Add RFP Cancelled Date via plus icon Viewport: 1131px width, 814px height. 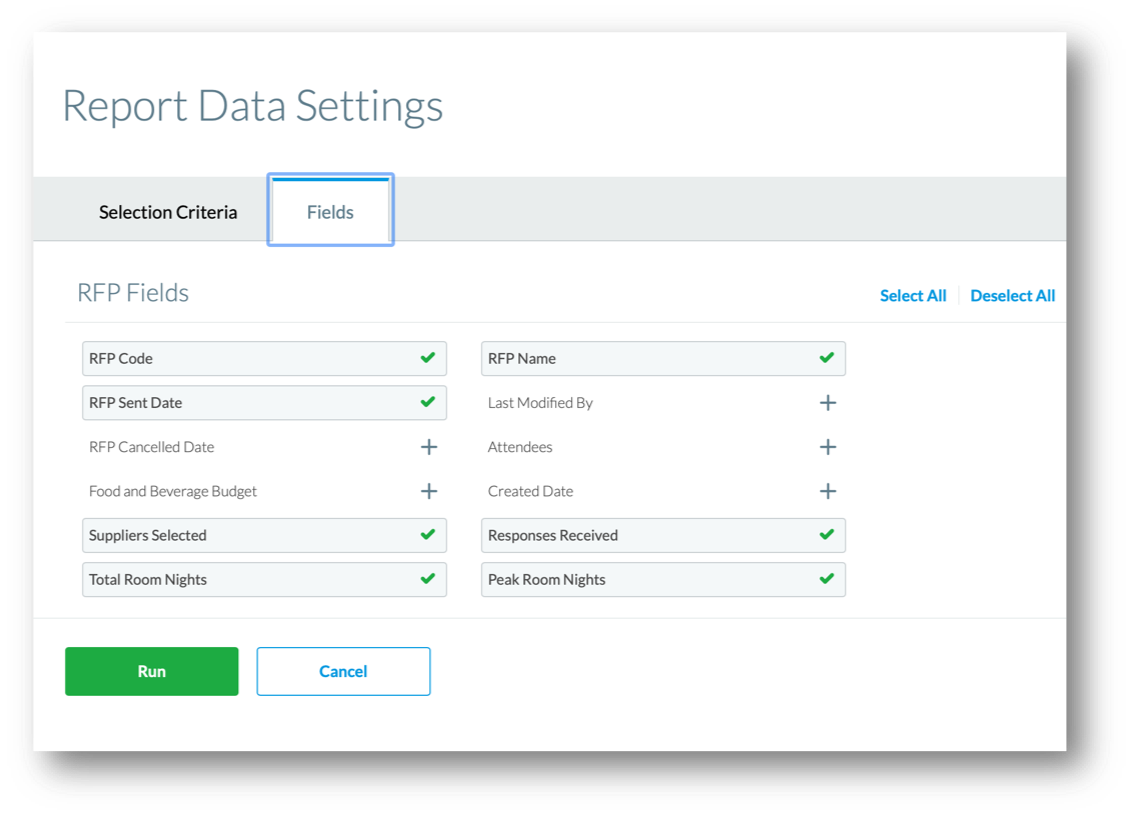point(429,447)
